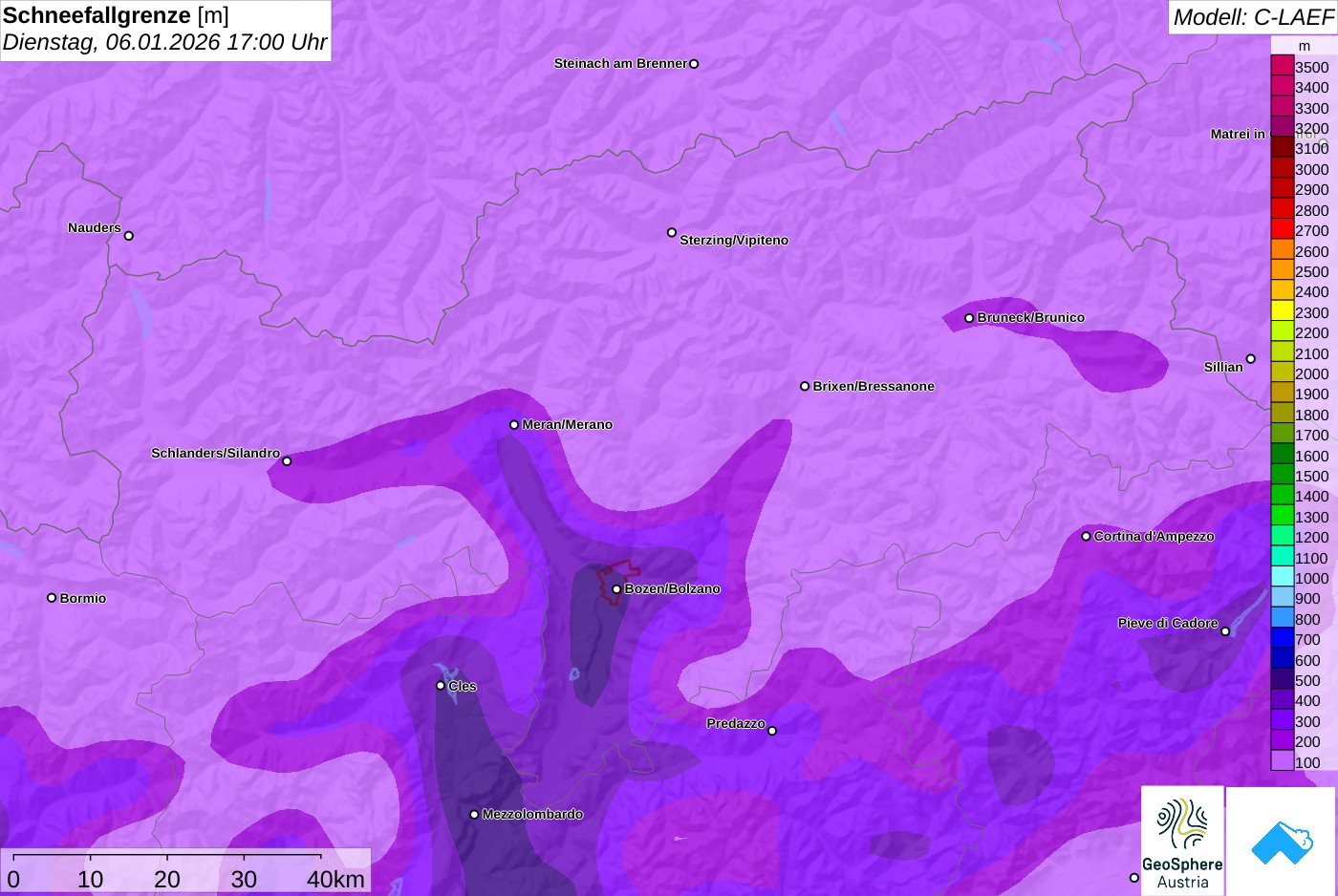Screen dimensions: 1338x896
Task: Click the blue cloud weather logo
Action: tap(1282, 843)
